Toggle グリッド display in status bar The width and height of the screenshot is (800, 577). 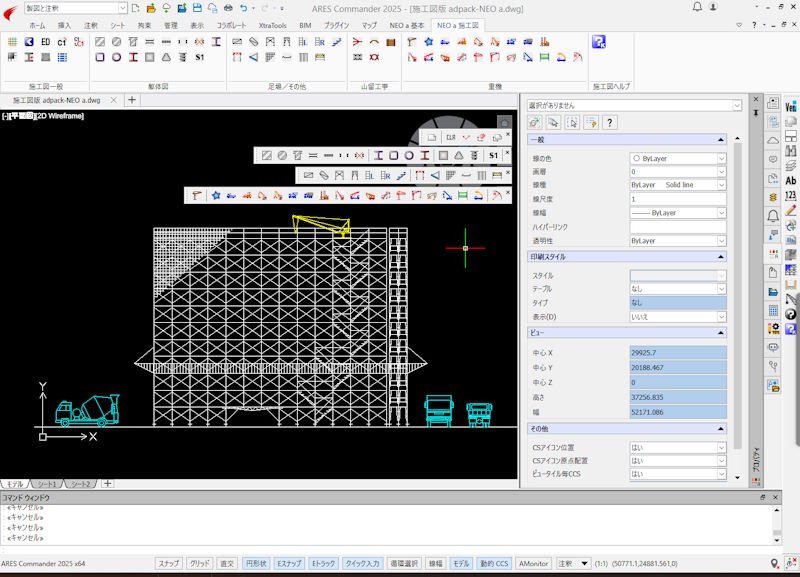(200, 563)
